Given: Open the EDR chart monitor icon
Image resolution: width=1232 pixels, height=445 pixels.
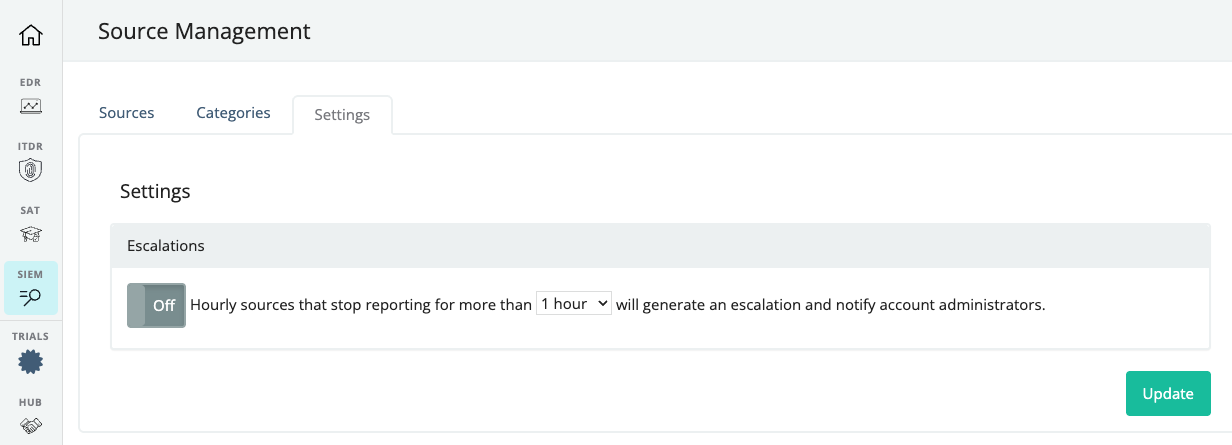Looking at the screenshot, I should tap(31, 105).
